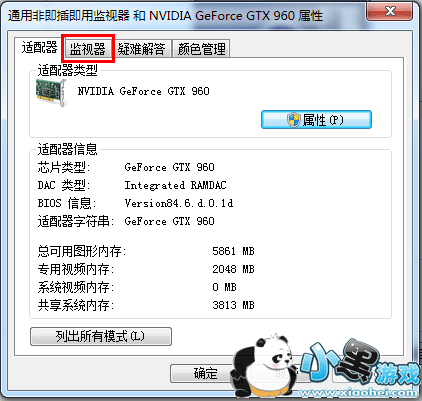
Task: Click the 3813 MB shared system memory value
Action: [233, 305]
